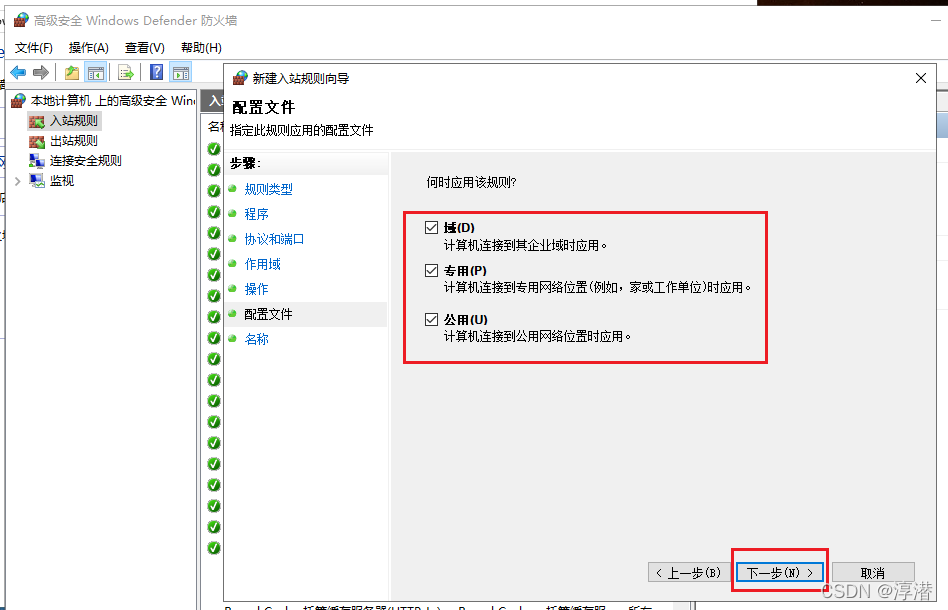Select the 出站规则 tree item
The height and width of the screenshot is (610, 948).
(x=64, y=141)
